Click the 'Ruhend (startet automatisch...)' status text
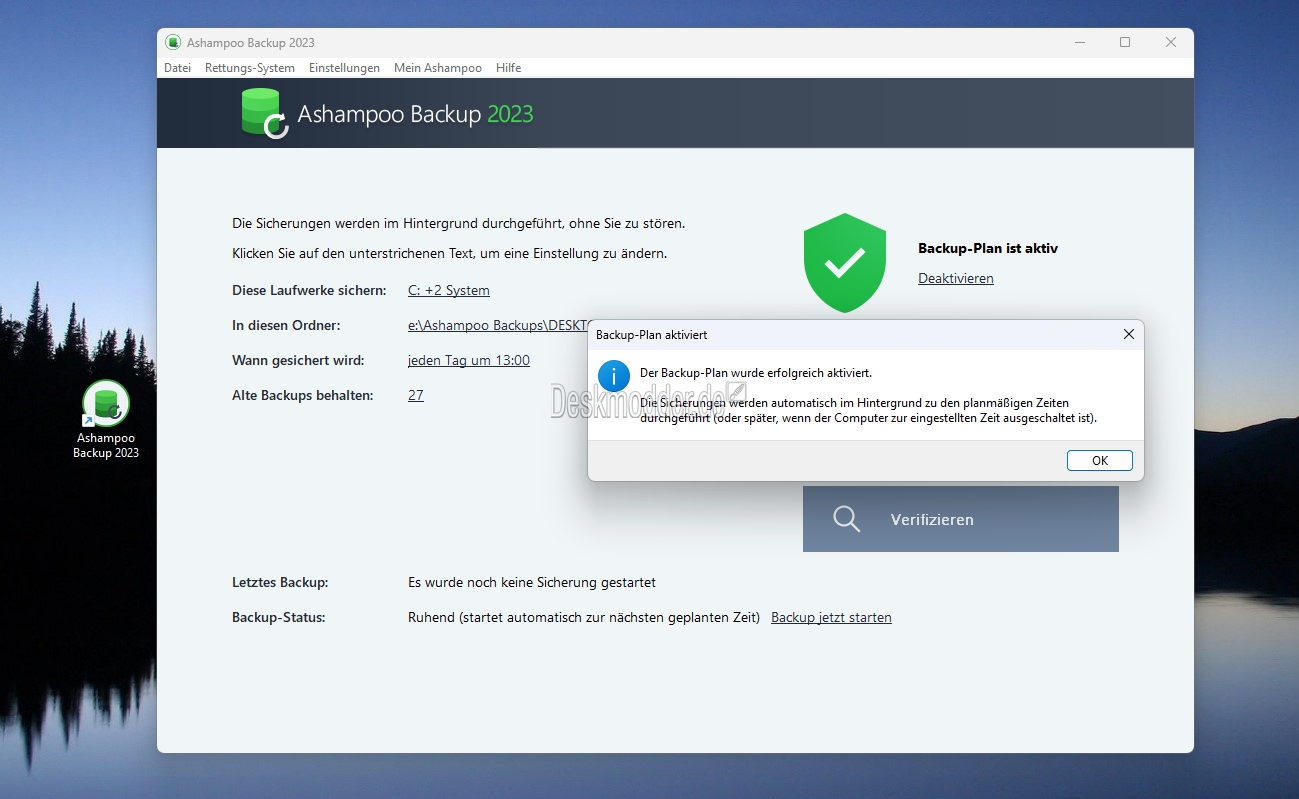This screenshot has width=1299, height=799. point(584,618)
